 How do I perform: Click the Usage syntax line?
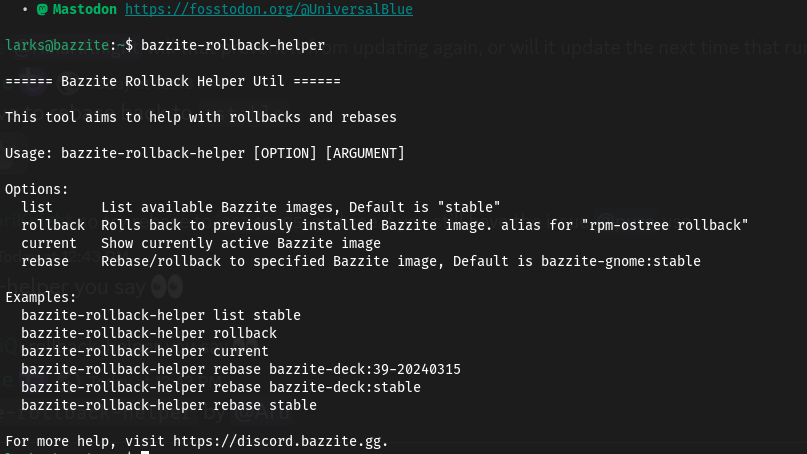(x=205, y=153)
